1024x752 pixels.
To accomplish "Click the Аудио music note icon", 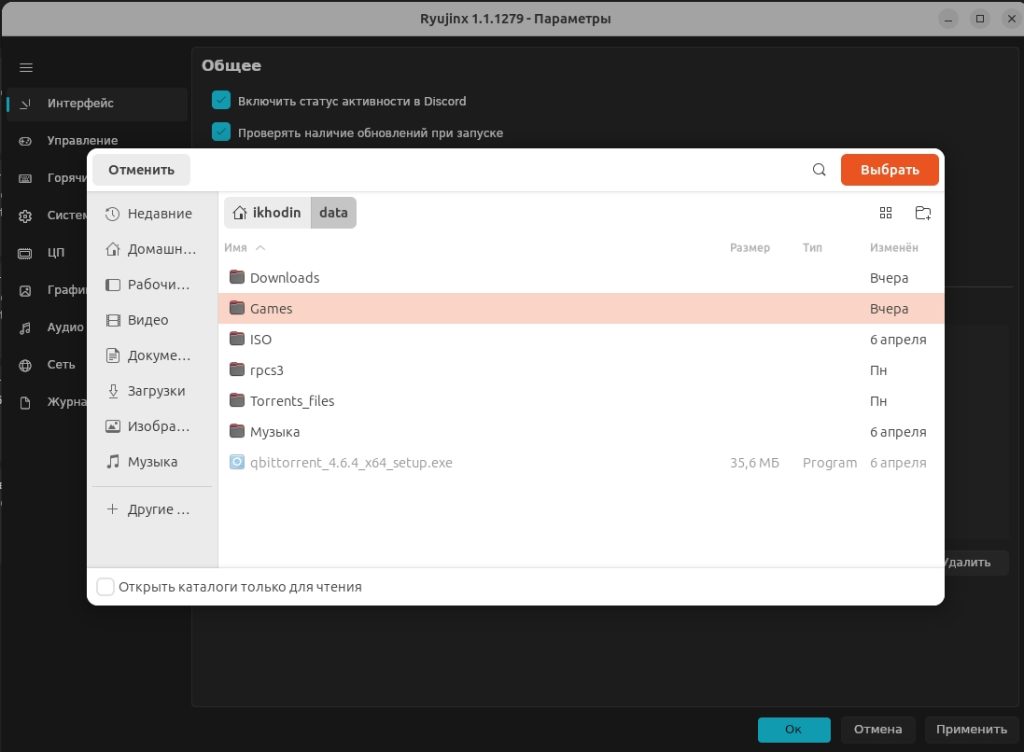I will [x=25, y=328].
